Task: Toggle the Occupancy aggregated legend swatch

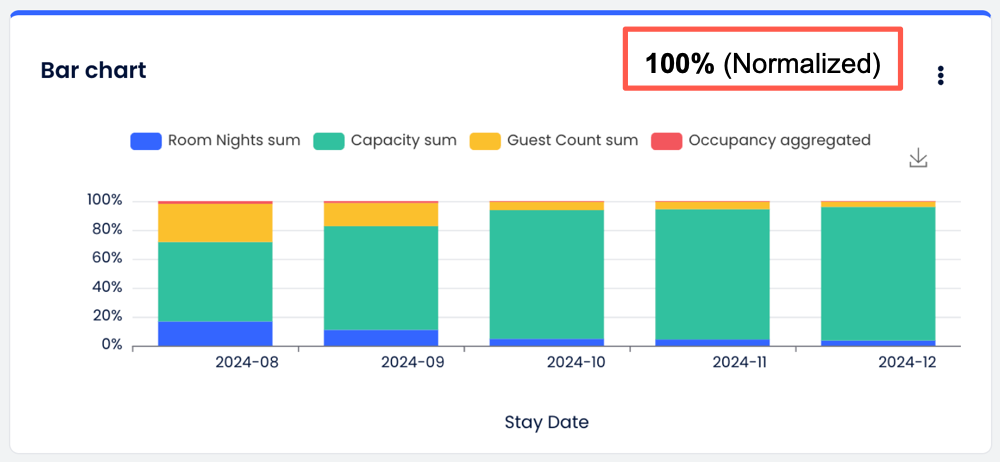Action: pyautogui.click(x=667, y=141)
